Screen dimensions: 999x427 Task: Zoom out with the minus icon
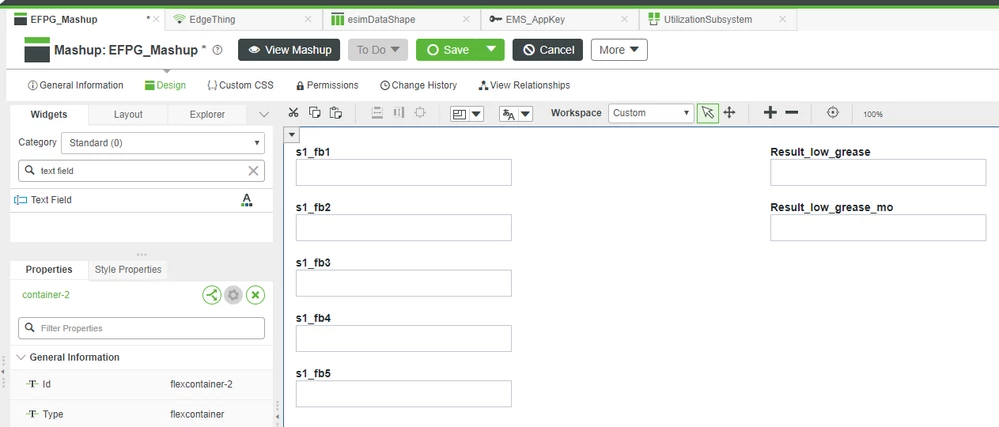point(791,113)
